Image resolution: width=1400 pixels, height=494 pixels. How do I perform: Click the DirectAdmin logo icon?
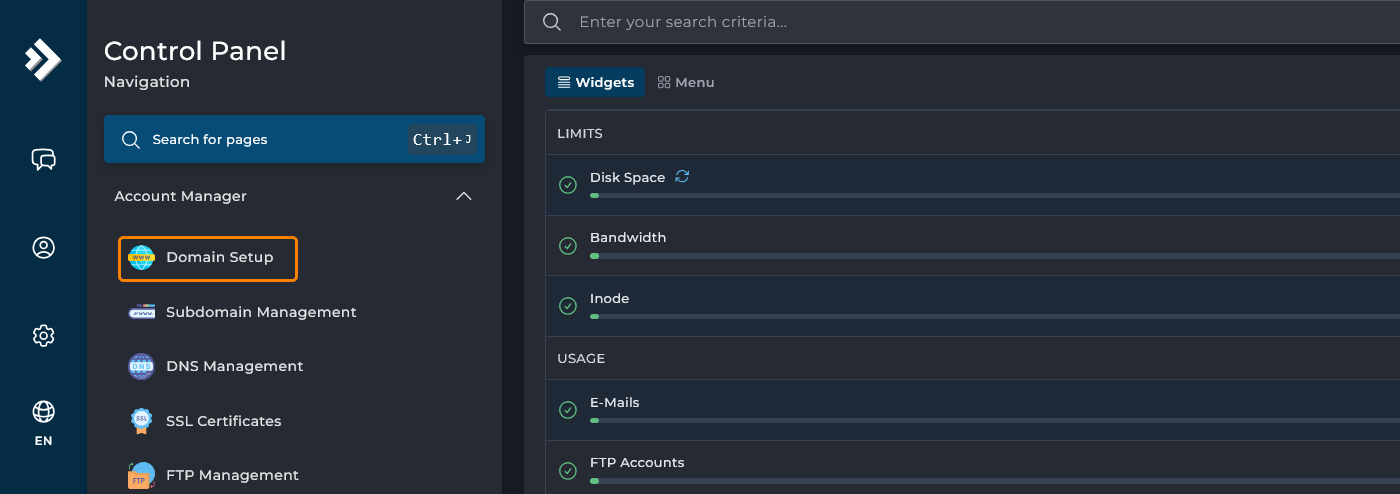[x=43, y=60]
